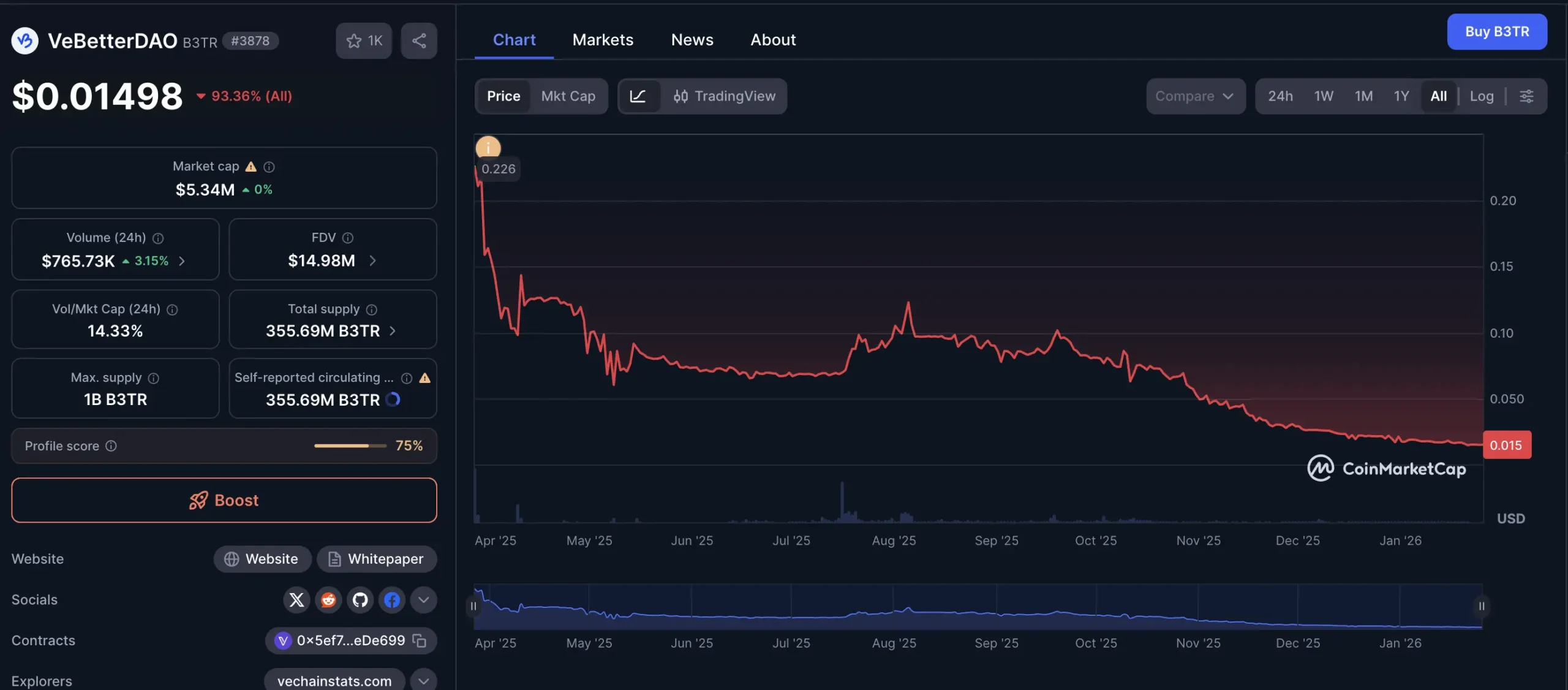
Task: Open the TradingView candlestick chart
Action: (725, 96)
